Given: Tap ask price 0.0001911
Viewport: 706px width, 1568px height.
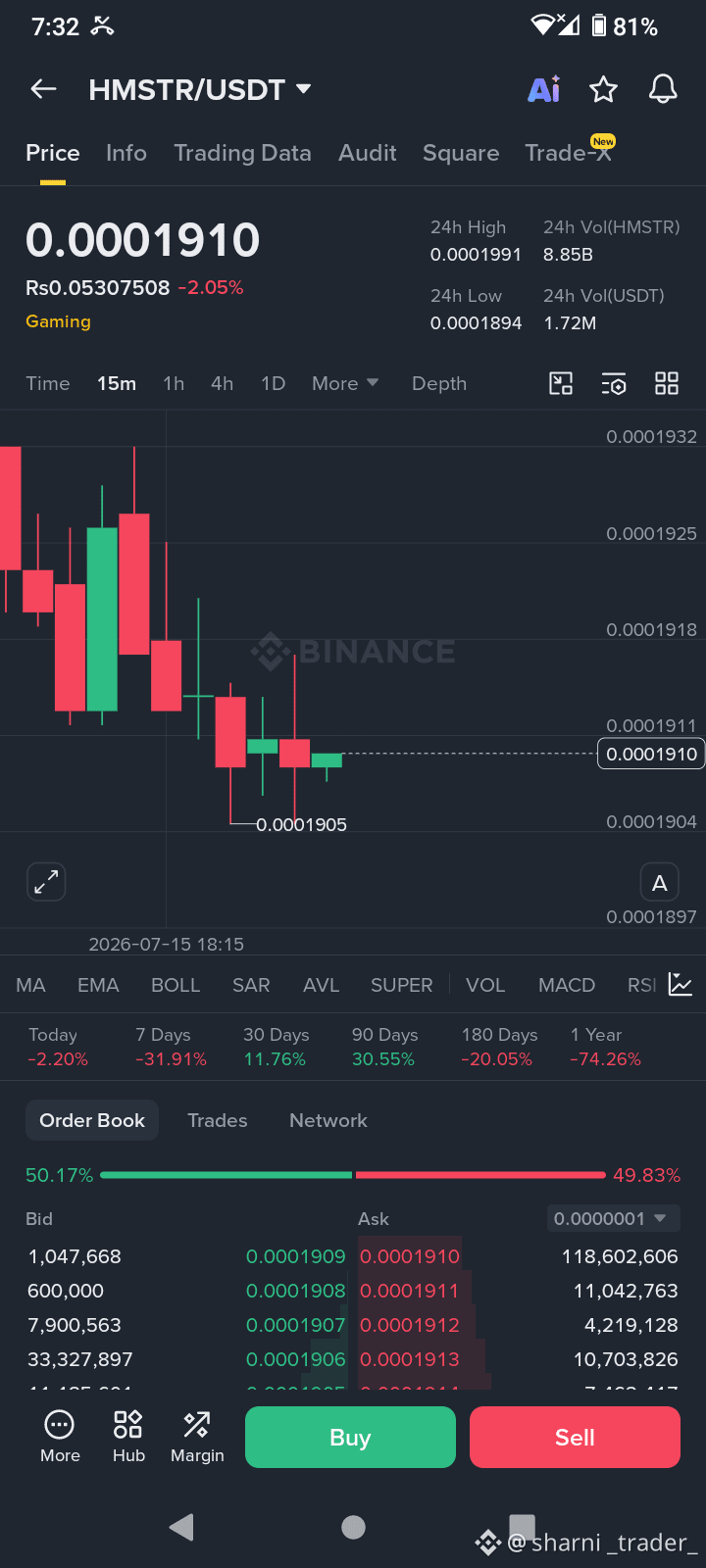Looking at the screenshot, I should coord(410,1291).
